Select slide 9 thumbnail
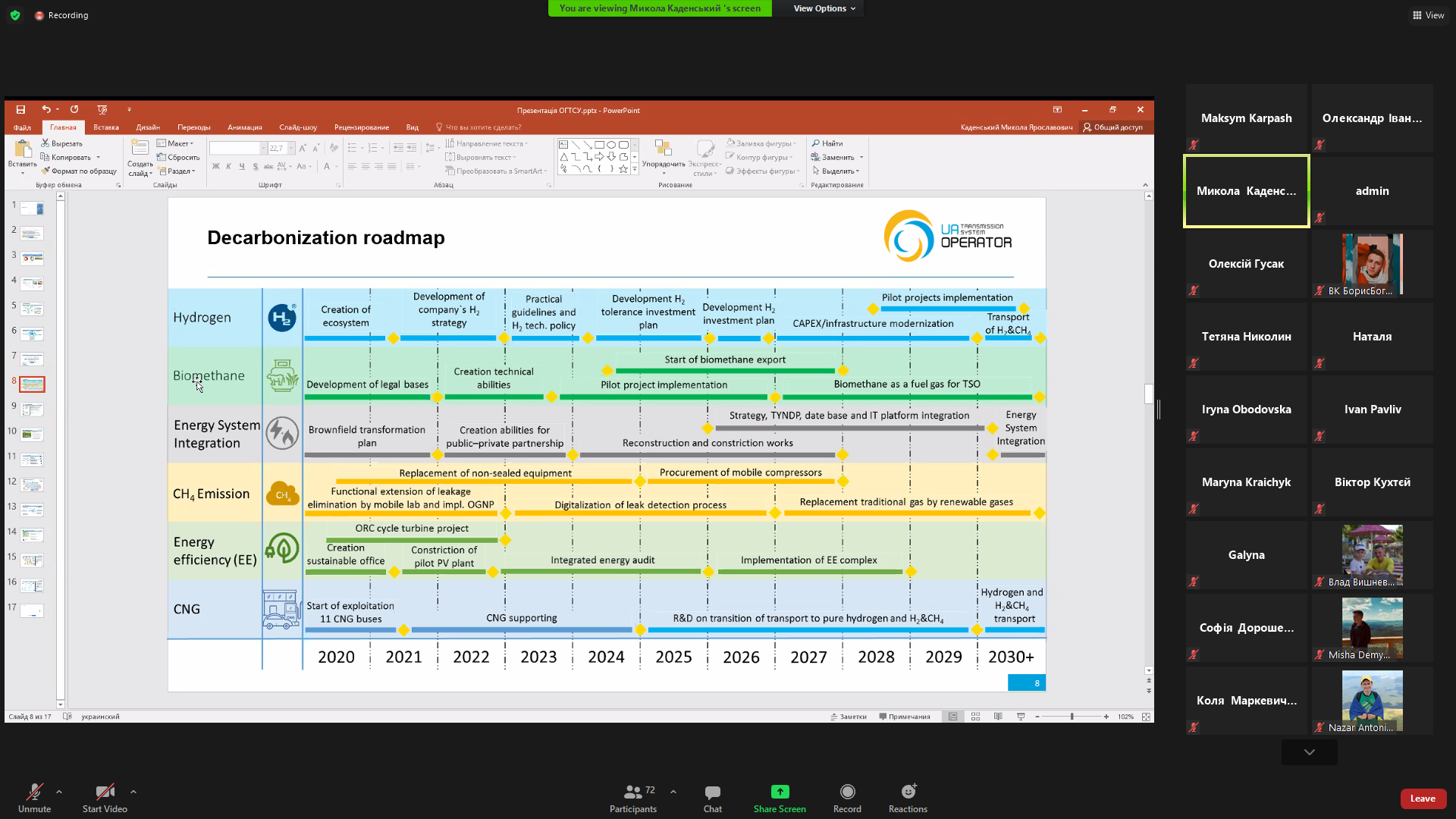This screenshot has width=1456, height=819. click(x=32, y=409)
